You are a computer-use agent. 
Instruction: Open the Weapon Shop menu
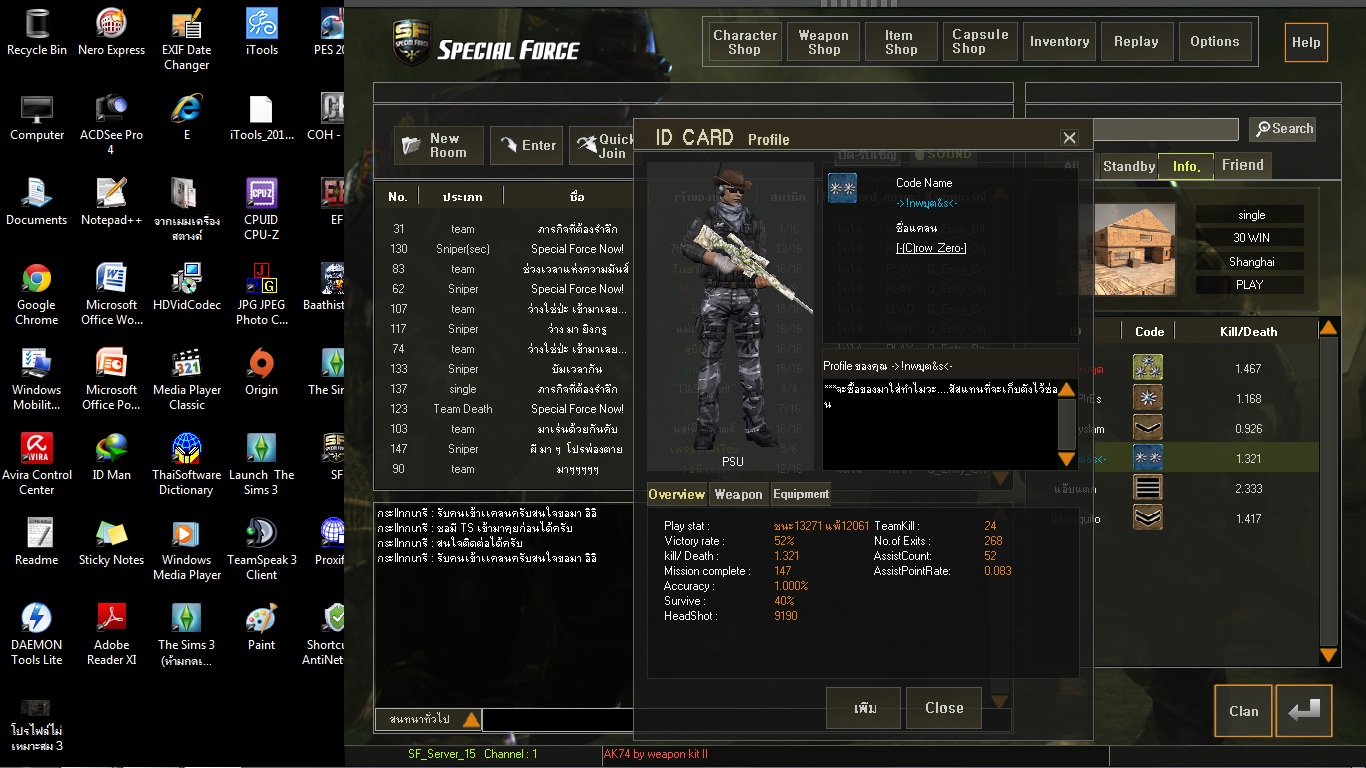[824, 42]
